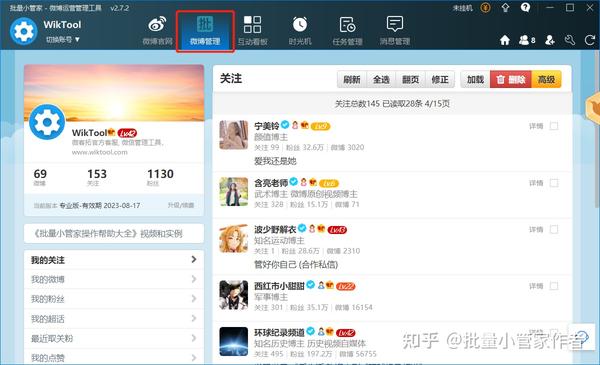
Task: Expand the 最近取关粉 sidebar item
Action: [114, 338]
